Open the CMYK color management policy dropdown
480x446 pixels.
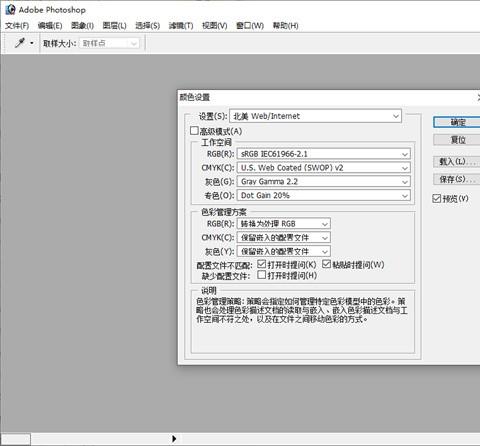point(283,238)
